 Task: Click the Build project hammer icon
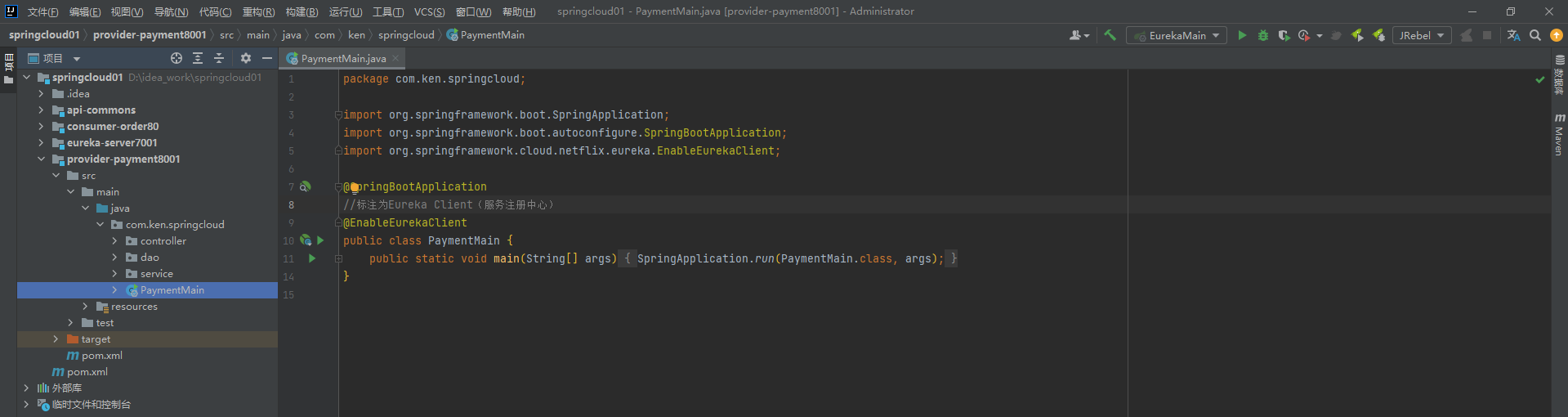tap(1110, 35)
